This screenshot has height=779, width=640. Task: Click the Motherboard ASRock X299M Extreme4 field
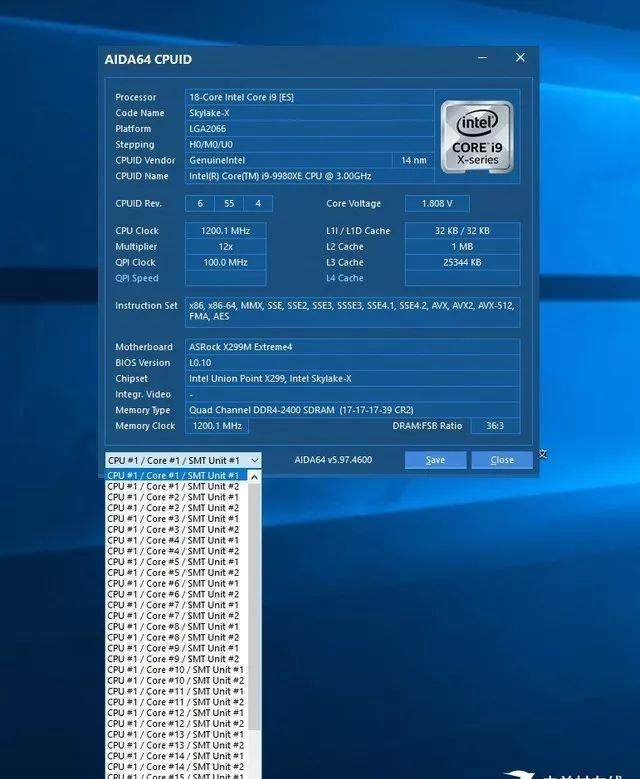[x=352, y=347]
